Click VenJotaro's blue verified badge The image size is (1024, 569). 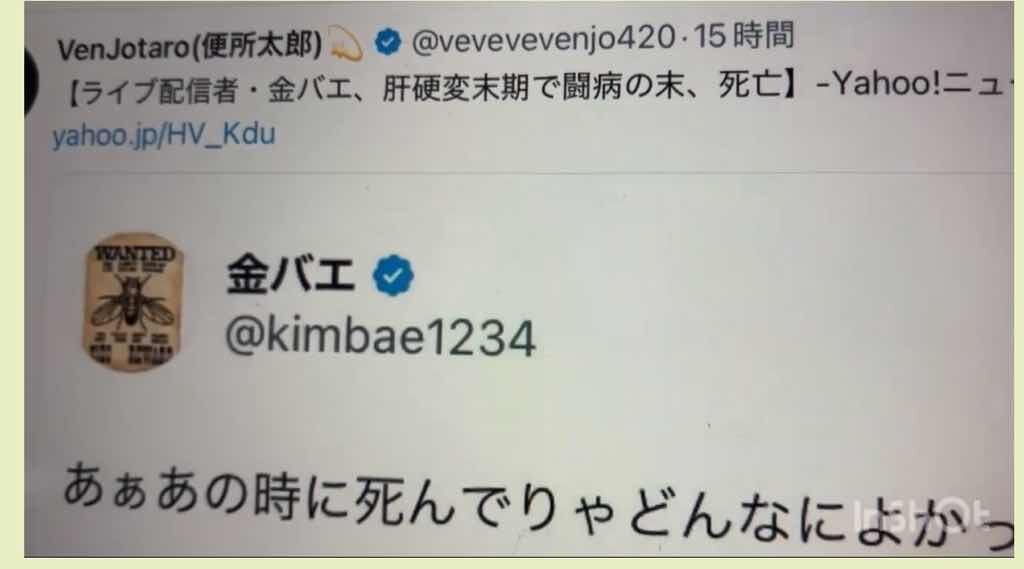[387, 42]
